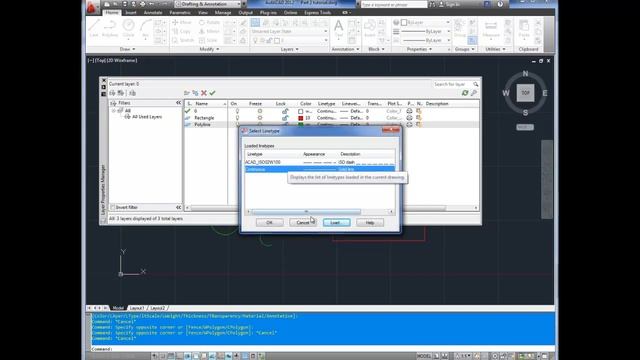The image size is (640, 360).
Task: Open layer manager Settings wrench icon
Action: click(x=474, y=93)
